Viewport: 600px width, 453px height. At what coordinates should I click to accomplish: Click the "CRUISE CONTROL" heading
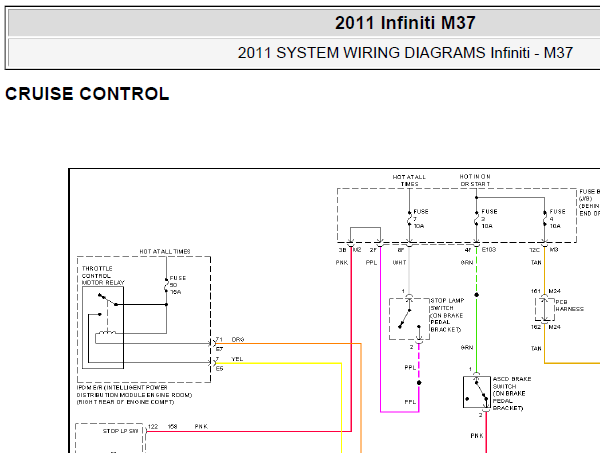pyautogui.click(x=87, y=94)
